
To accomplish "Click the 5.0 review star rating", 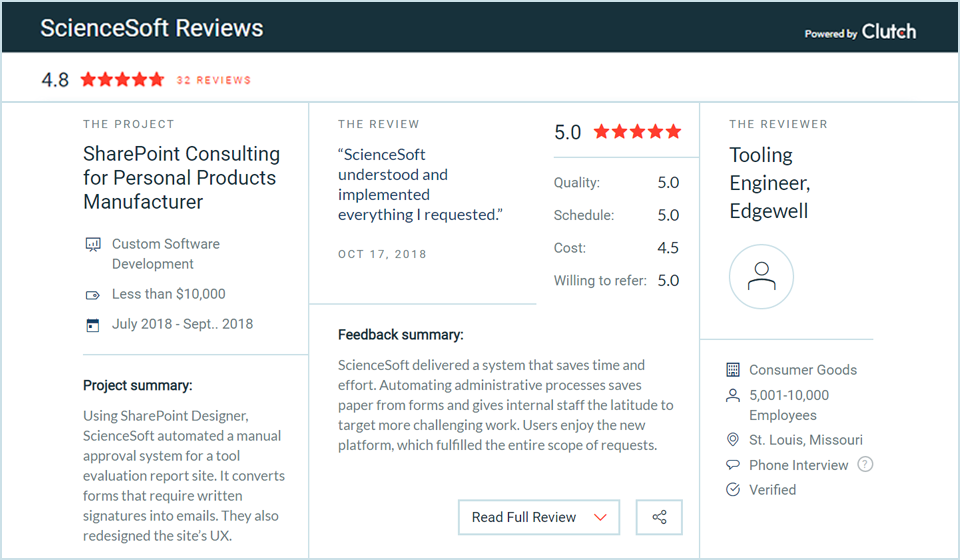I will [637, 131].
